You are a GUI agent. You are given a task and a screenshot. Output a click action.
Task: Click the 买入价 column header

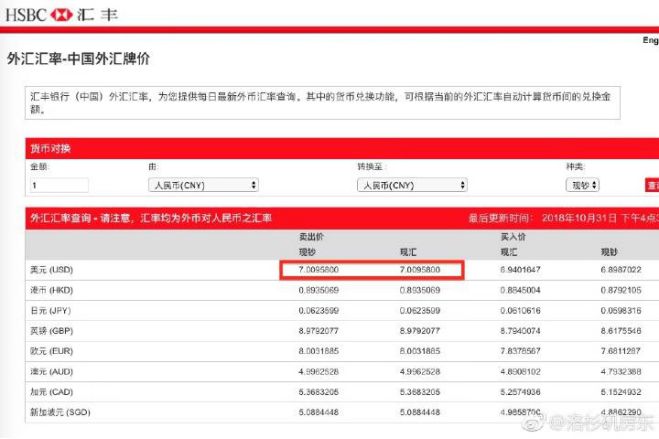click(x=513, y=237)
